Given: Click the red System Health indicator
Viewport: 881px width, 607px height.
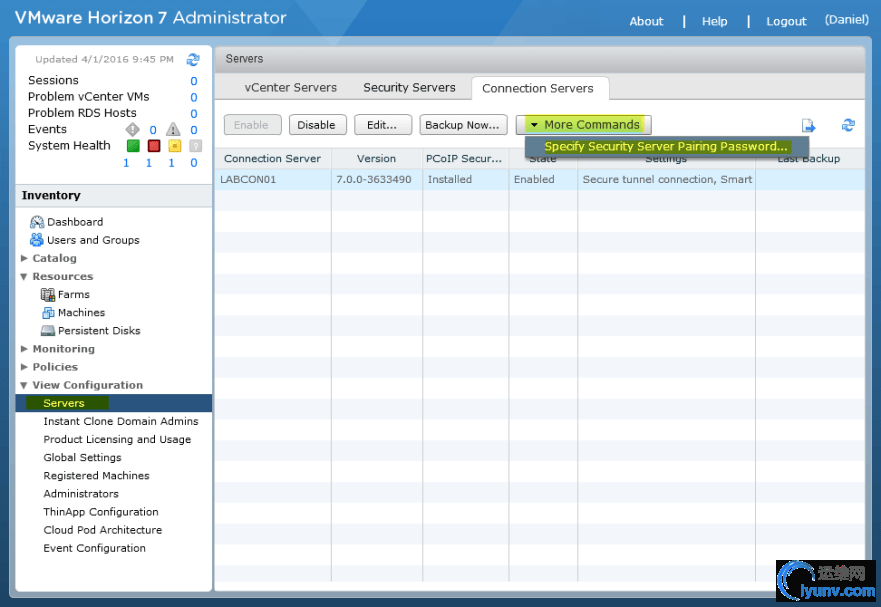Looking at the screenshot, I should tap(154, 146).
